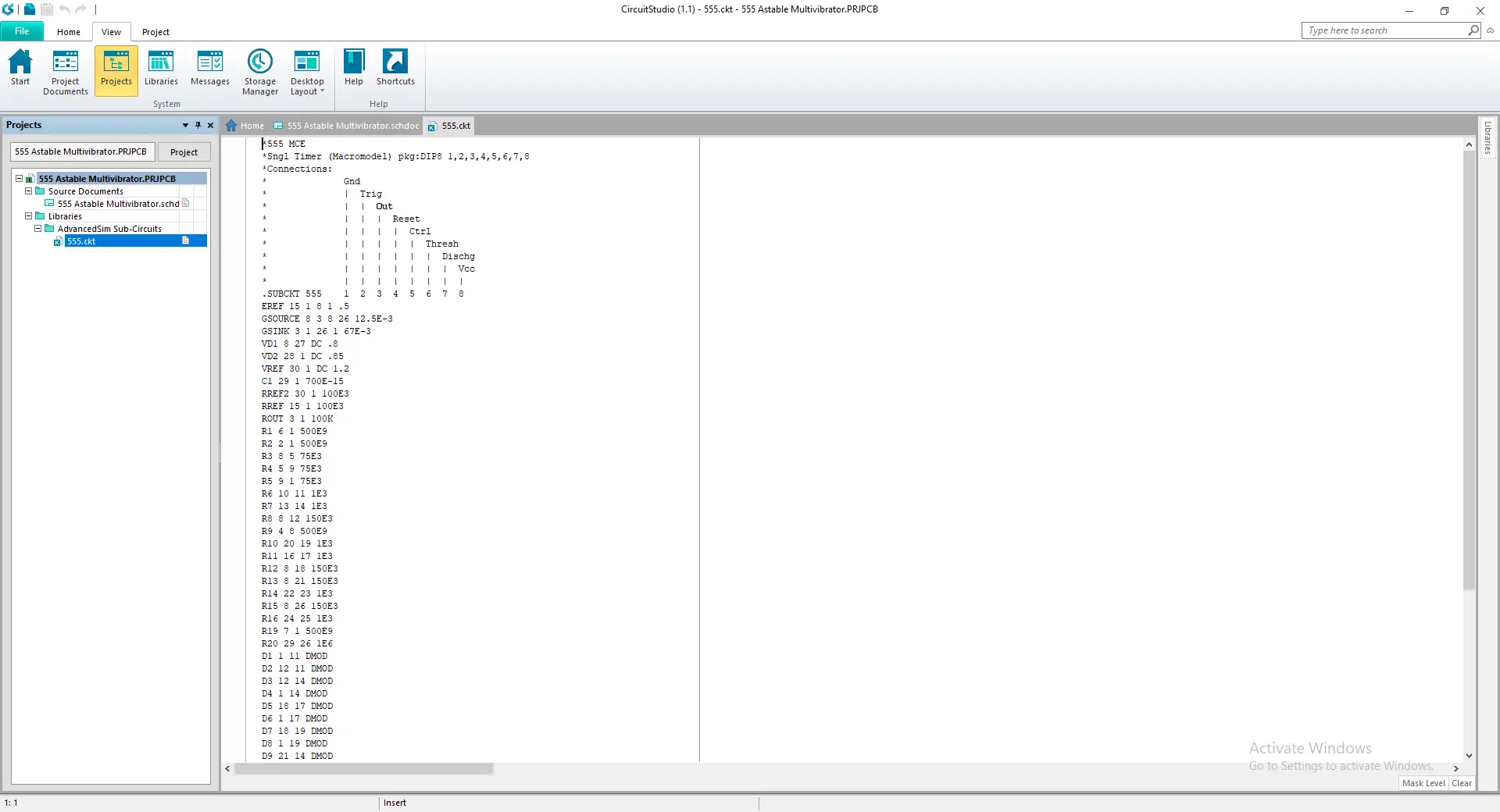This screenshot has height=812, width=1500.
Task: Click the Redo arrow in the title bar
Action: (80, 9)
